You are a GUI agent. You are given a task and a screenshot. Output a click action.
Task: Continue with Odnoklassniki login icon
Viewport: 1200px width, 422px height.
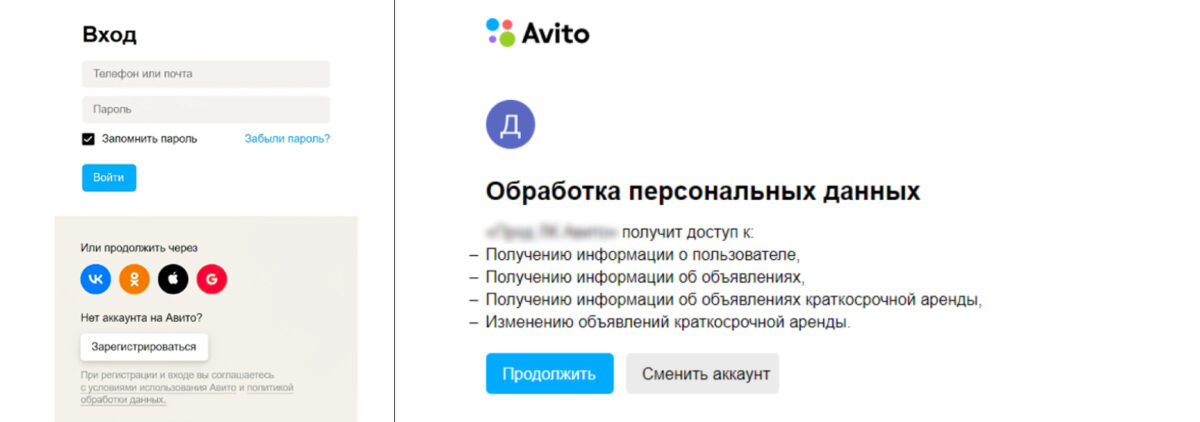coord(134,280)
